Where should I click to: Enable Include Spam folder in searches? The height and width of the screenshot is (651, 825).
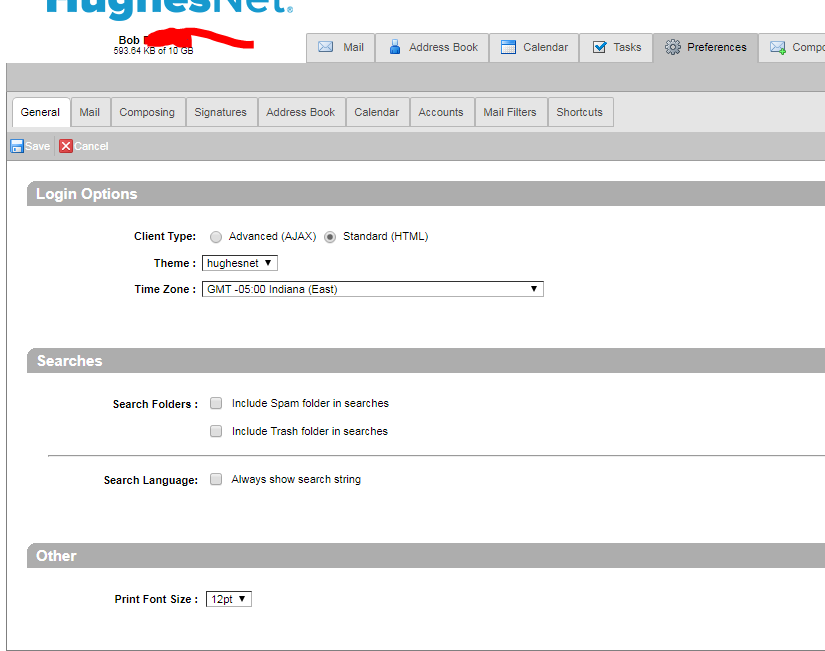tap(216, 404)
